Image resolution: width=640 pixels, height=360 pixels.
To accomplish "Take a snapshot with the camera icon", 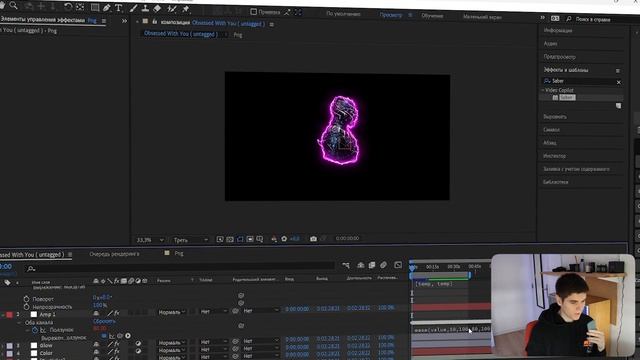I will 313,239.
